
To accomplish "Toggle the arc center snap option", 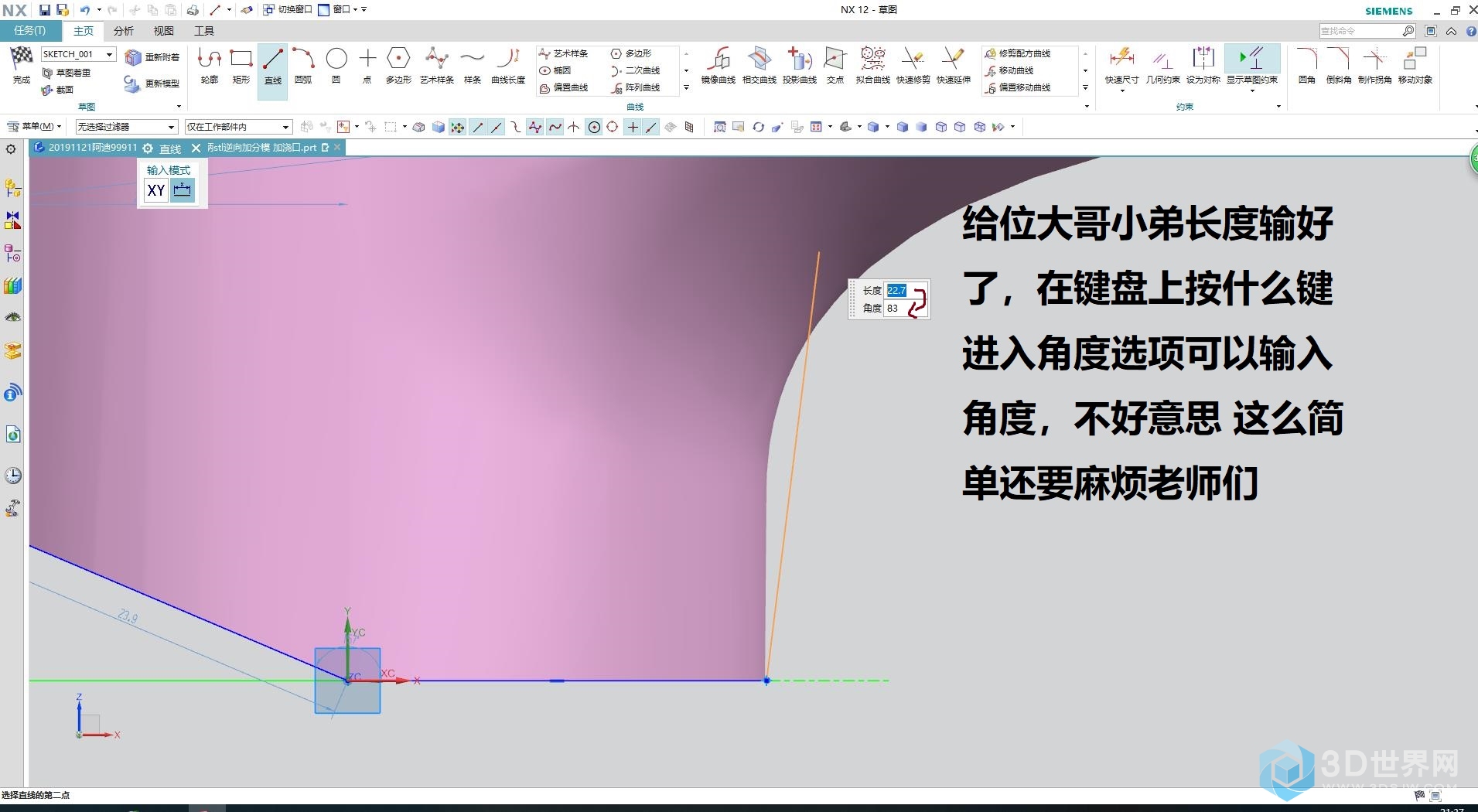I will click(x=594, y=127).
